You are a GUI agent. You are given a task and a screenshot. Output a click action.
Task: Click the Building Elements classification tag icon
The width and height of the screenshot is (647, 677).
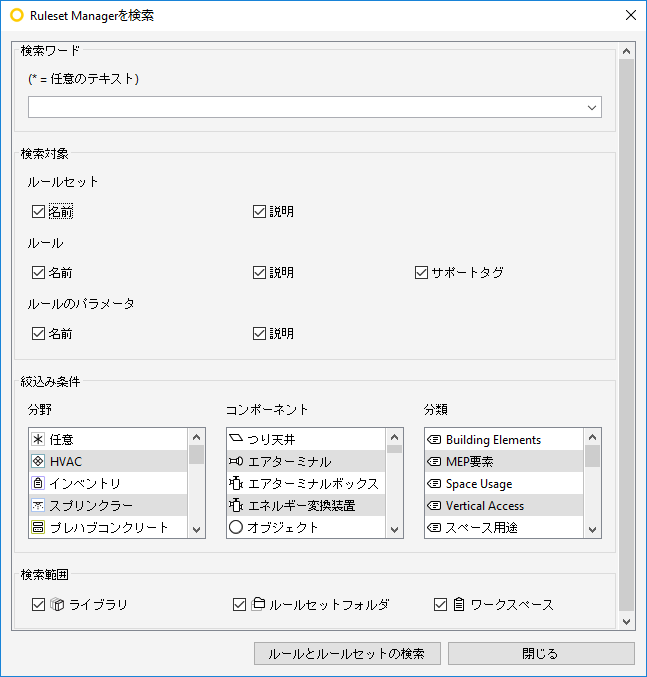pyautogui.click(x=434, y=440)
